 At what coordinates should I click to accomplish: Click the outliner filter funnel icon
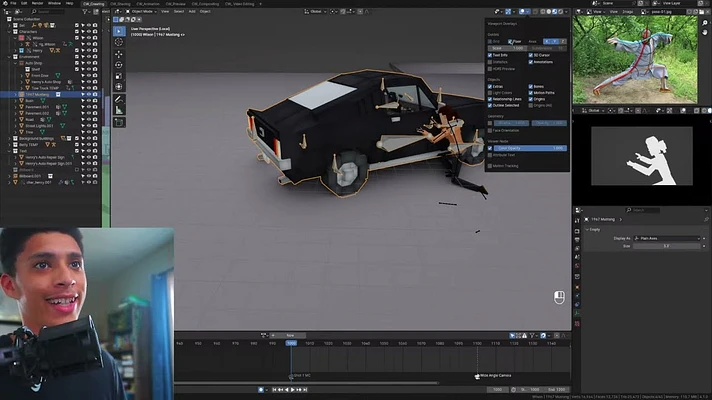pyautogui.click(x=85, y=11)
